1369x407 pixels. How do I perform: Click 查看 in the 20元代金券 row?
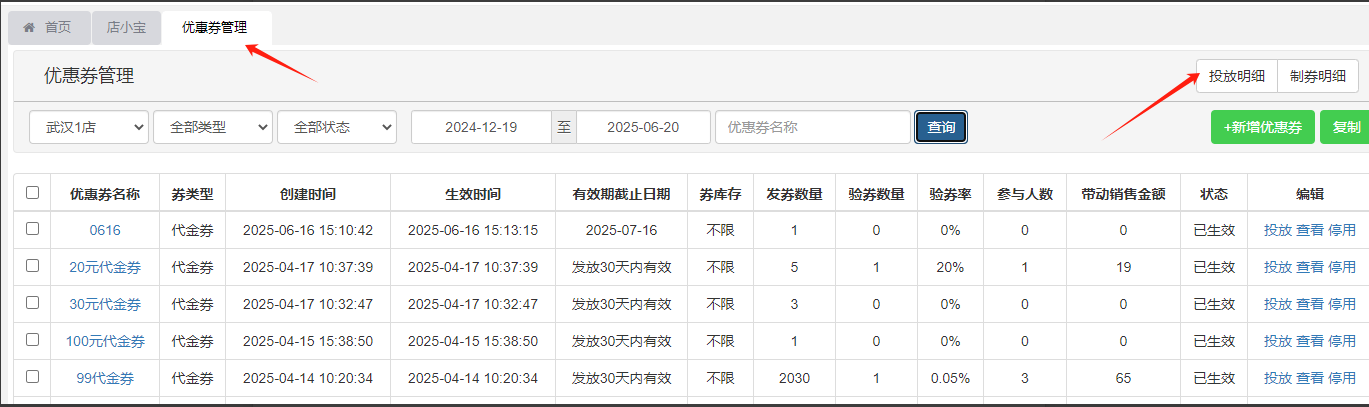(x=1310, y=267)
